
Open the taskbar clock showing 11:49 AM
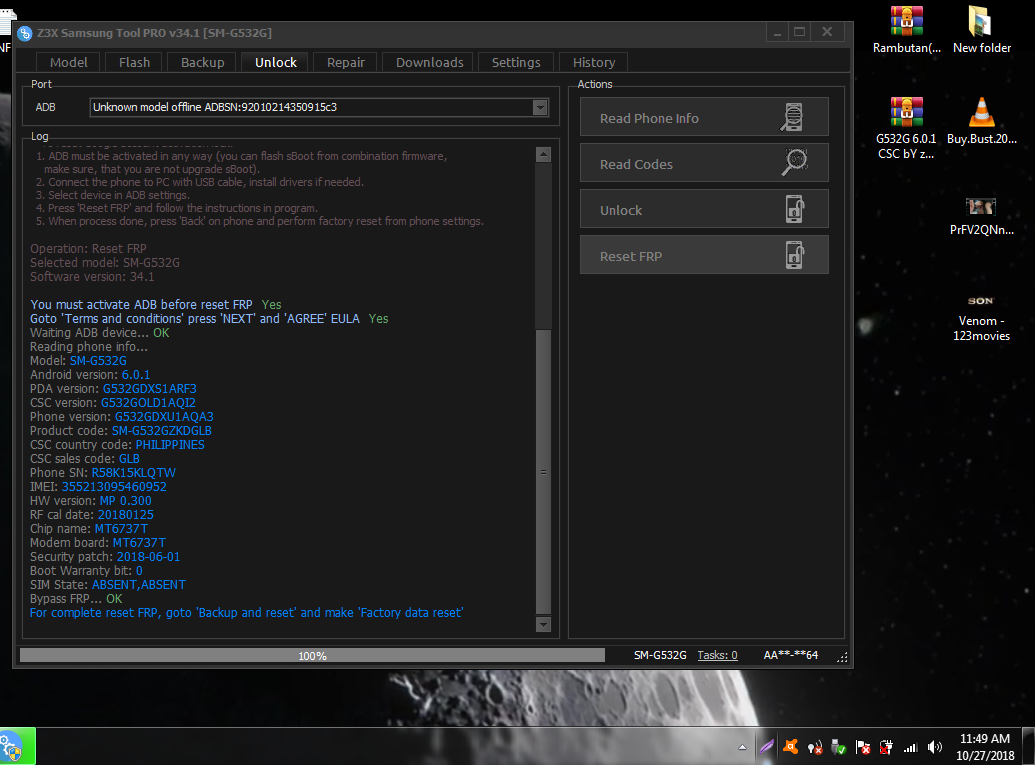(x=985, y=747)
